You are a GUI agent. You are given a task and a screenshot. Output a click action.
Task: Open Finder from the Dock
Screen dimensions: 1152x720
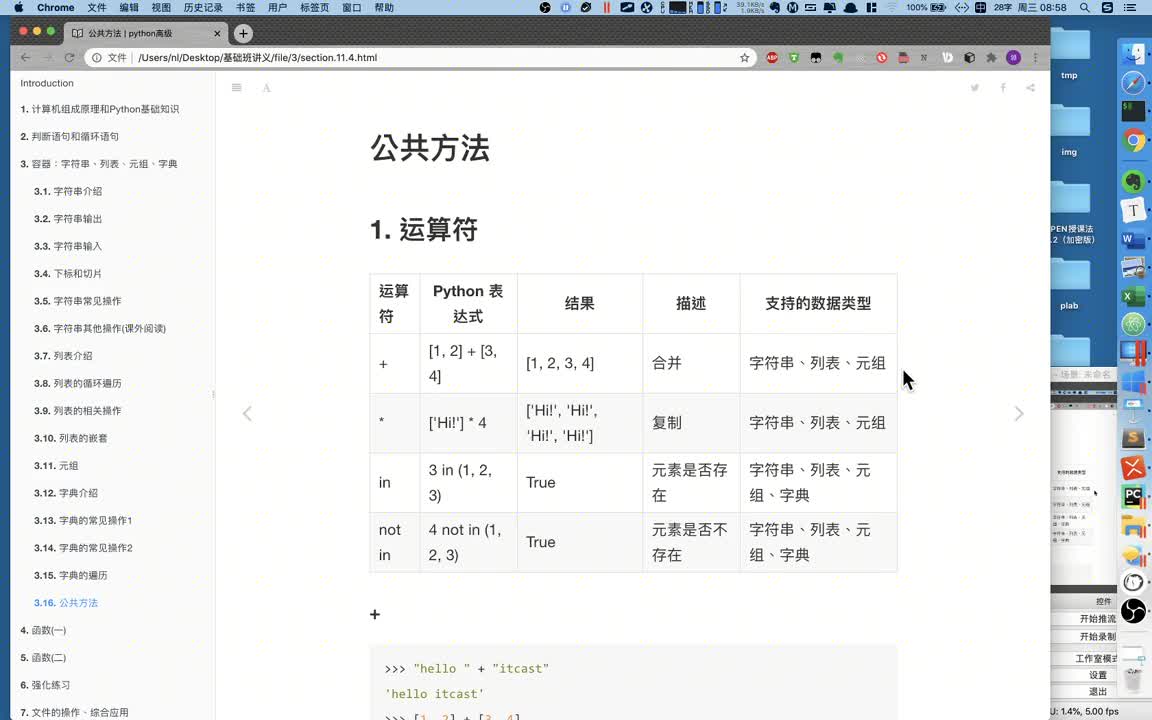tap(1134, 53)
